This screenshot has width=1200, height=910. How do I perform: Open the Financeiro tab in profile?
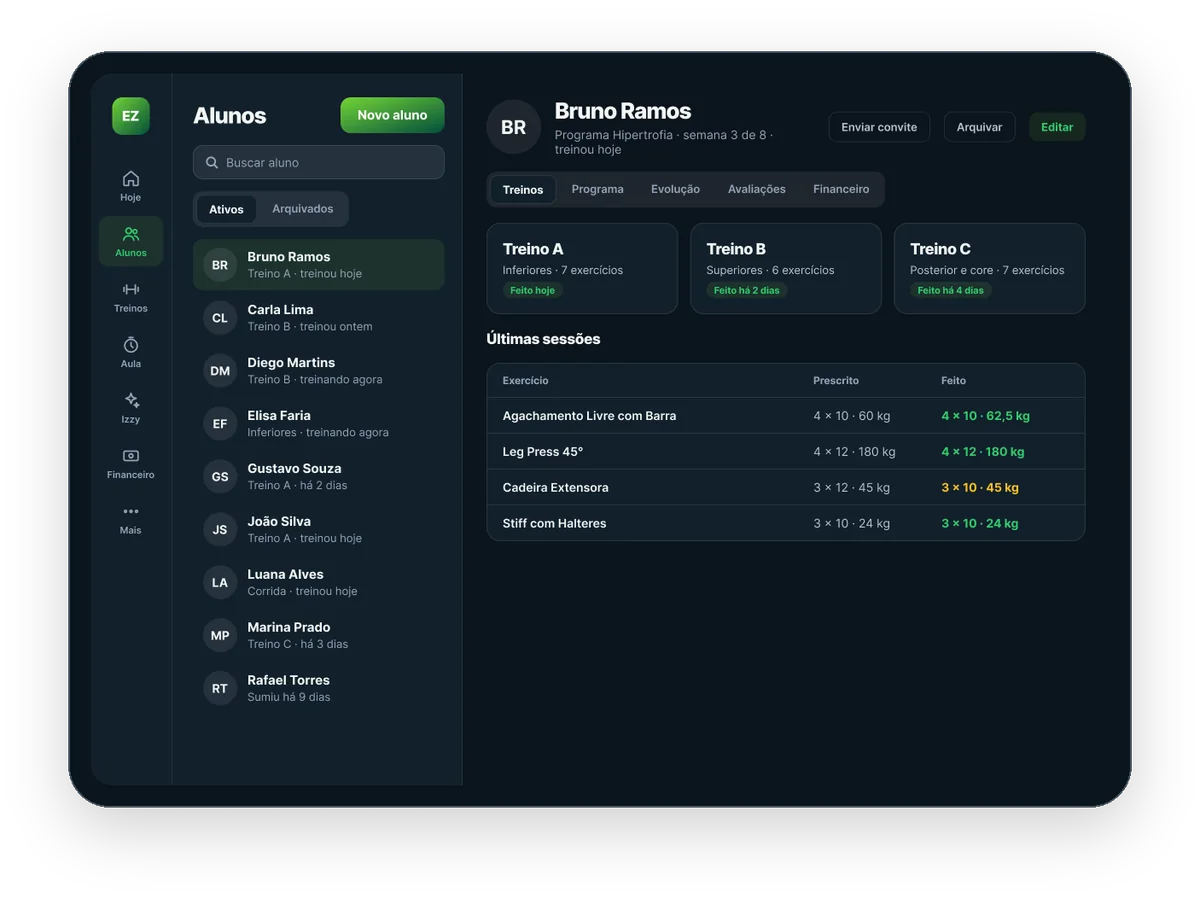click(841, 189)
